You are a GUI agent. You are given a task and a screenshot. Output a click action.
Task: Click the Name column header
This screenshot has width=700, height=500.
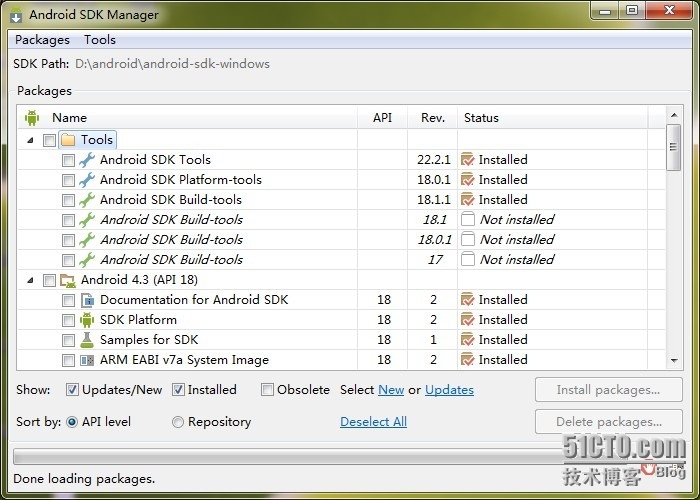point(188,118)
